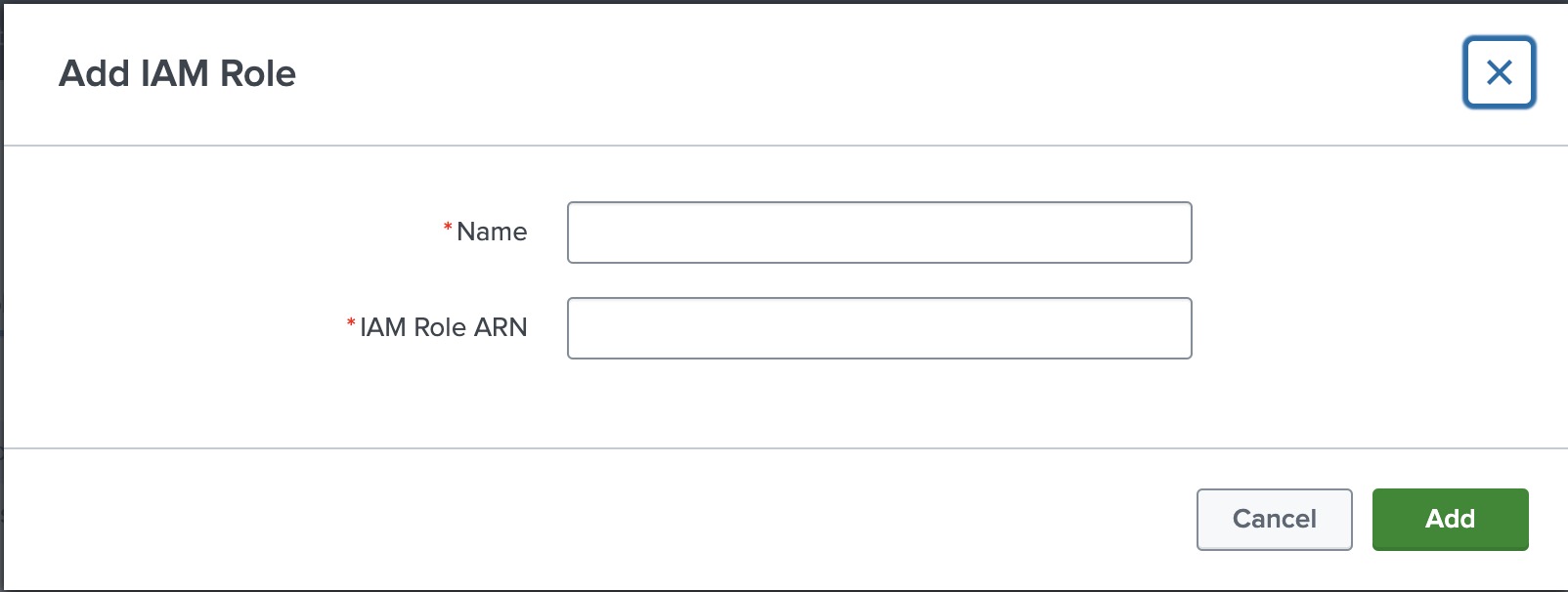
Task: Click the red asterisk beside Name
Action: [447, 225]
